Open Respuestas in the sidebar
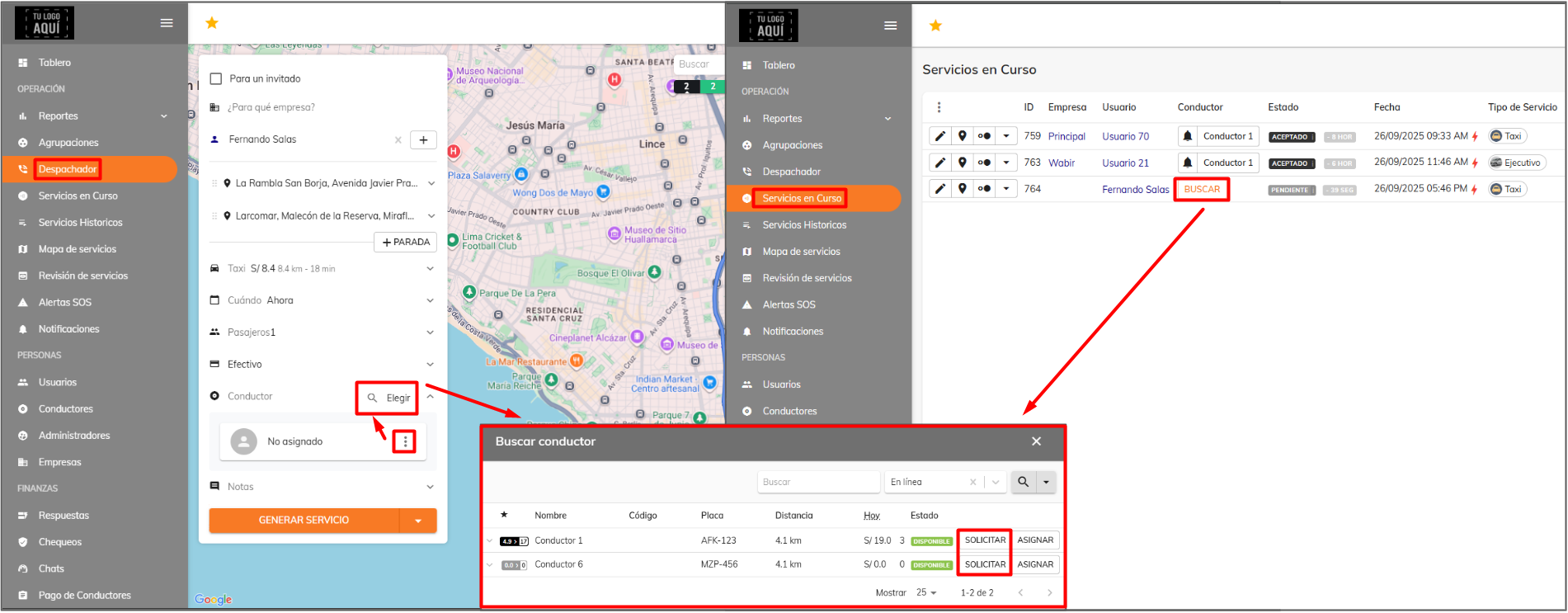 tap(64, 516)
